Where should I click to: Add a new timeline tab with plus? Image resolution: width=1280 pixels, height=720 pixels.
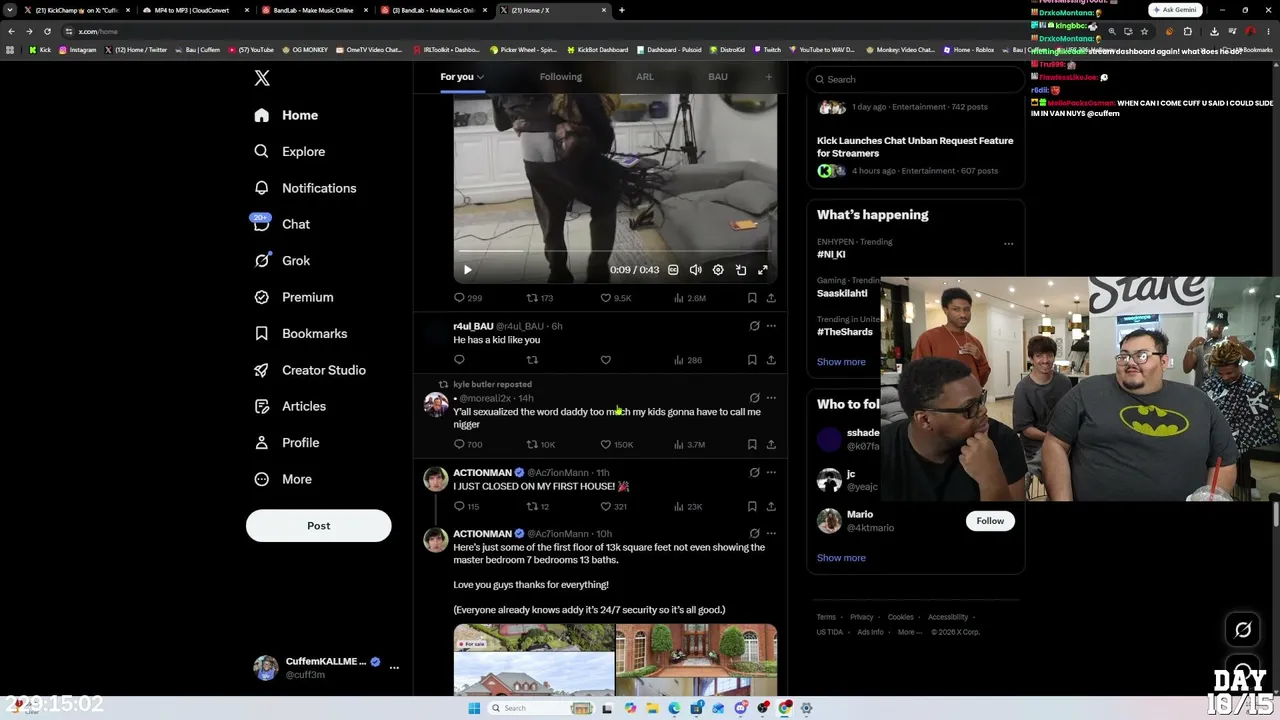769,77
